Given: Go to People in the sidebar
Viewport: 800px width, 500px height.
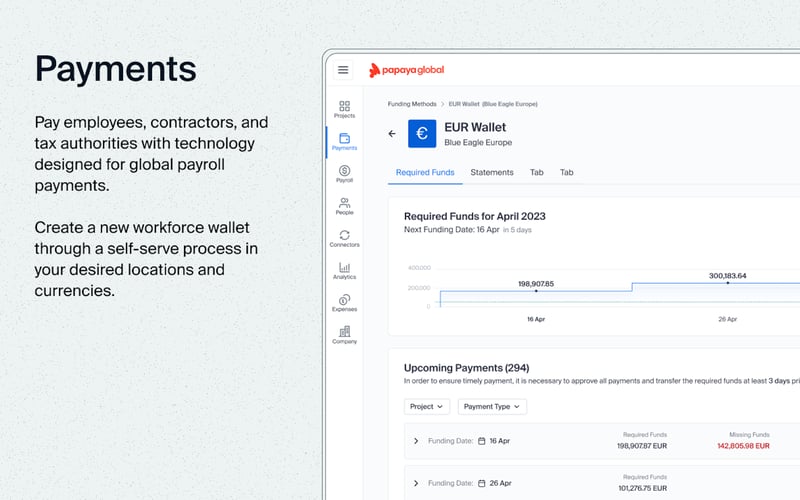Looking at the screenshot, I should [344, 206].
